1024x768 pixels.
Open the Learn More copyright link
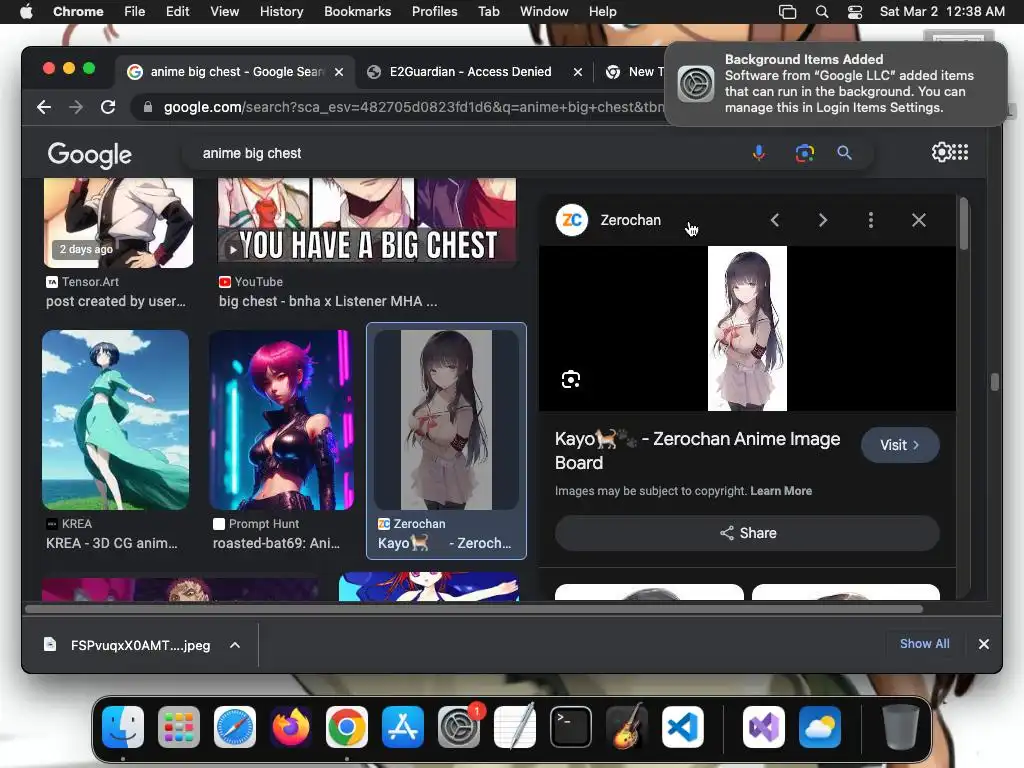781,491
